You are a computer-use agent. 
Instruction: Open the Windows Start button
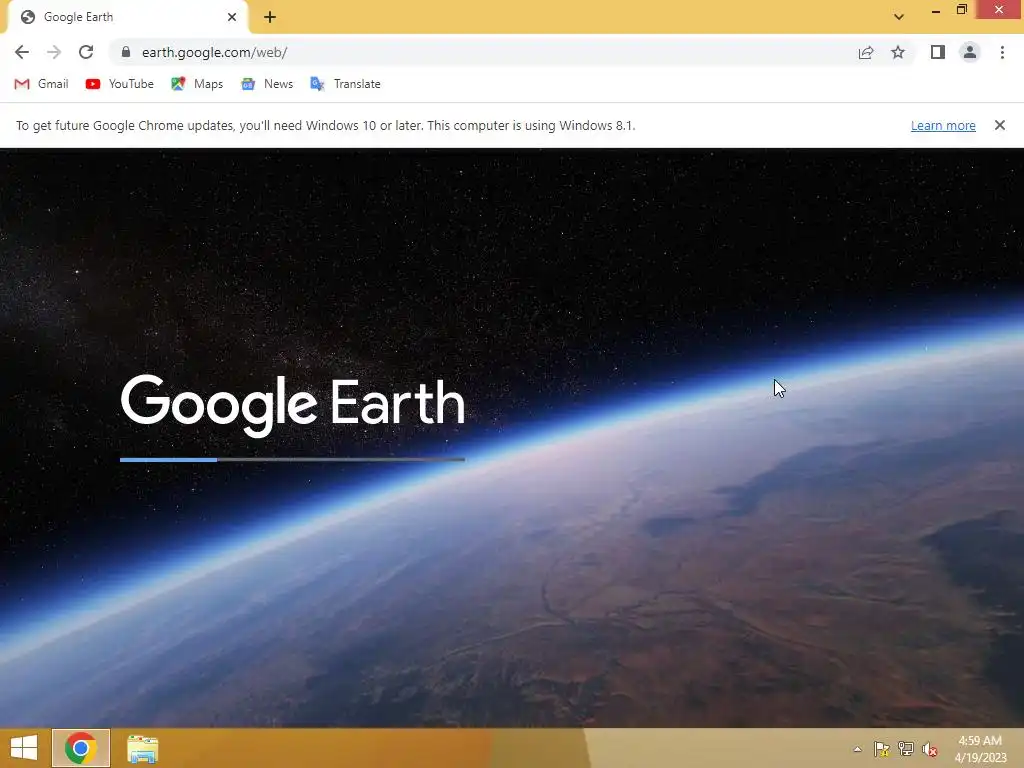(24, 748)
